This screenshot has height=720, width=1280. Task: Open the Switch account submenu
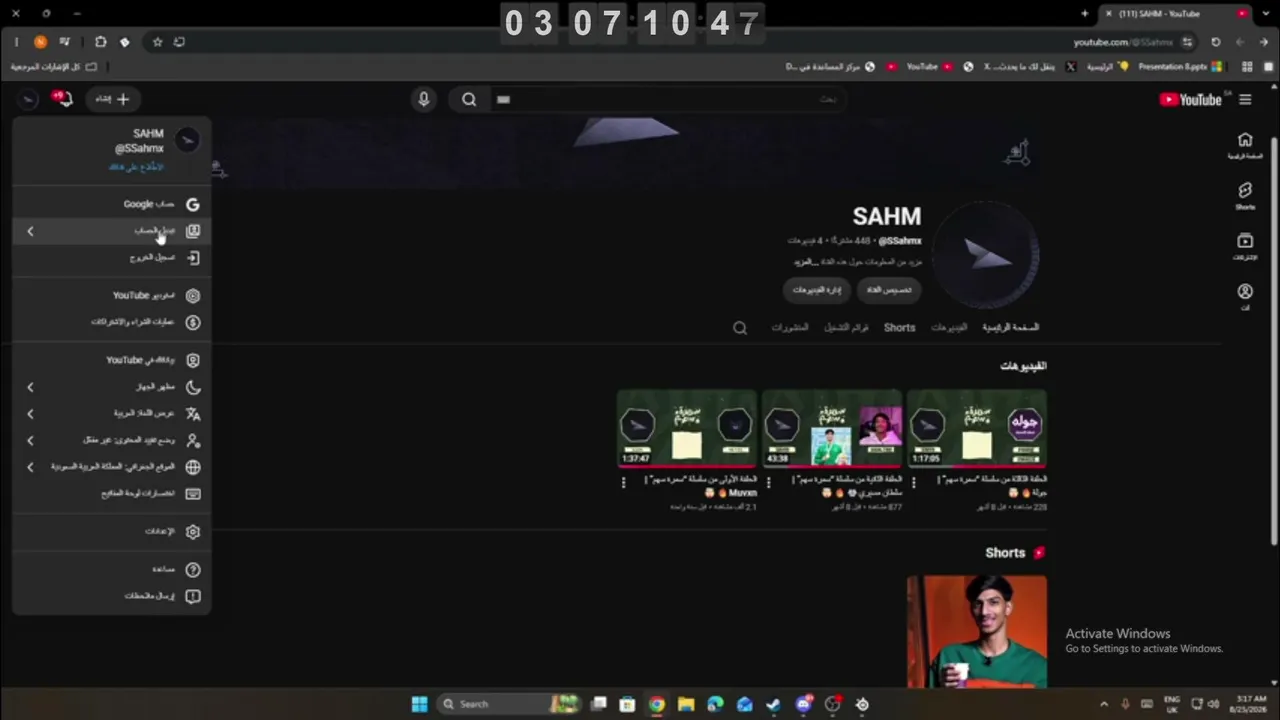click(x=112, y=231)
